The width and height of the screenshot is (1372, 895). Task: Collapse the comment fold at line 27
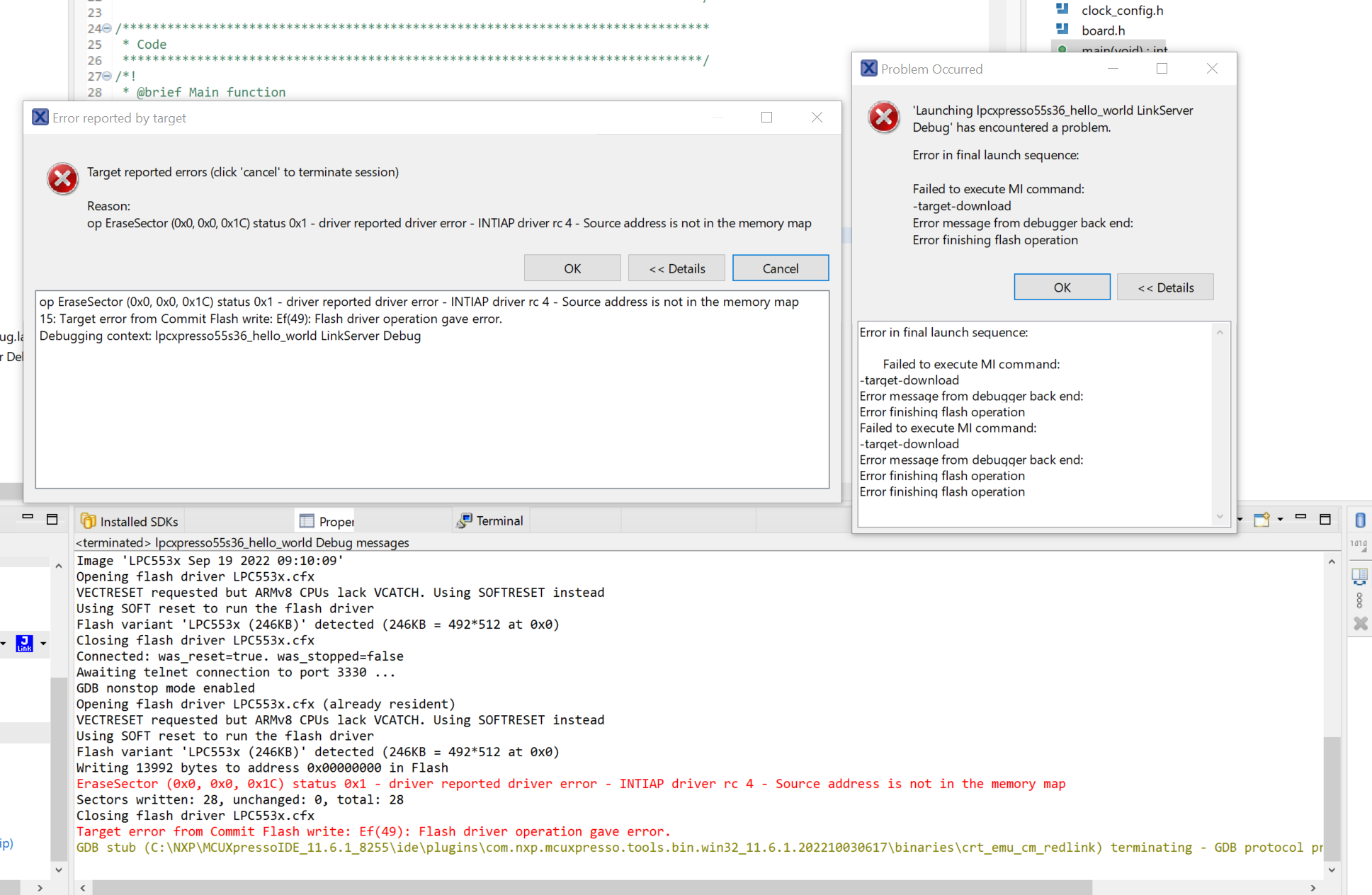107,76
